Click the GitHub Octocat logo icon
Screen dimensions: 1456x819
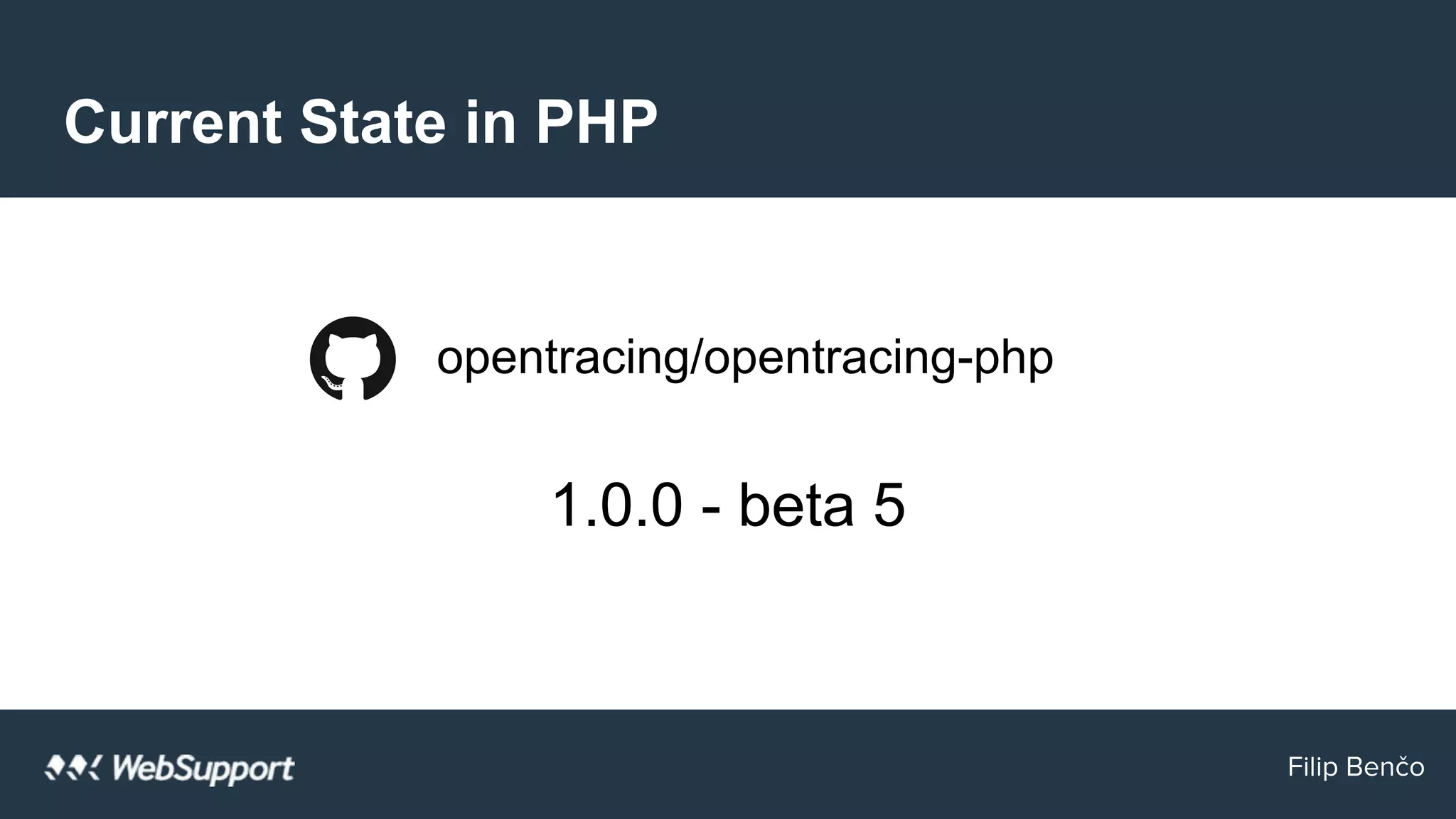[353, 358]
